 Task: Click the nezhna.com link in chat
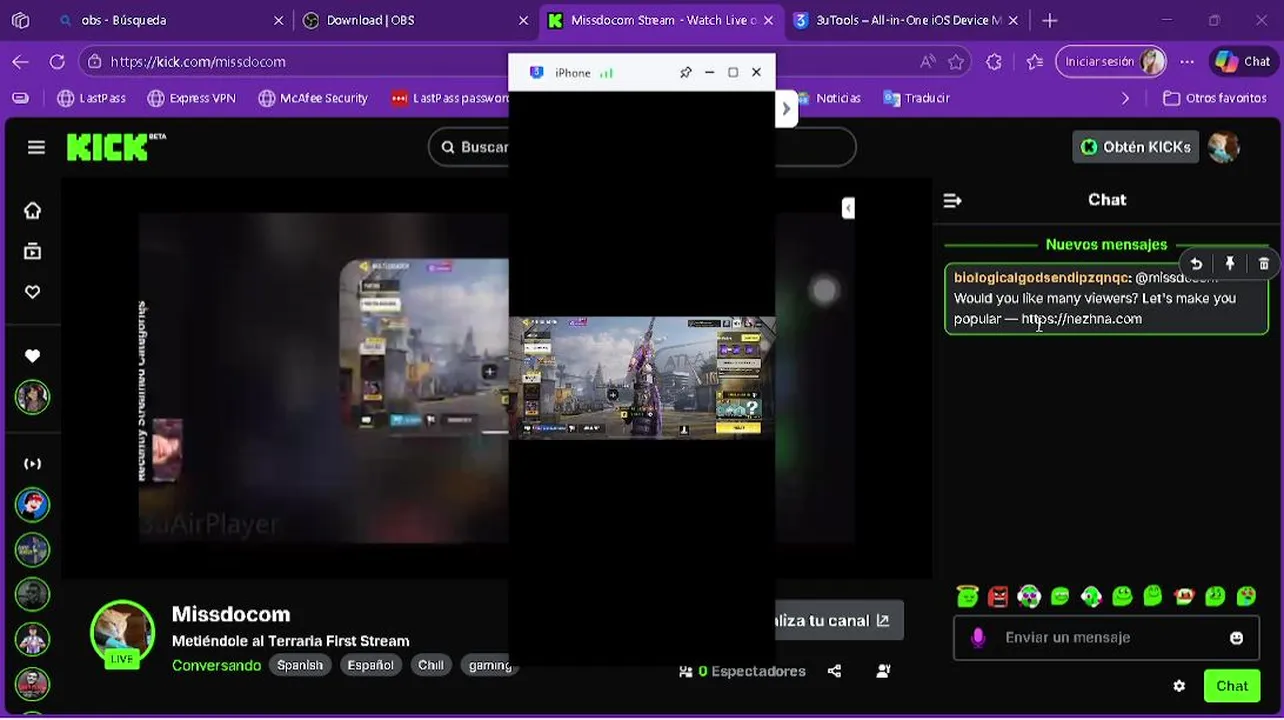1081,319
